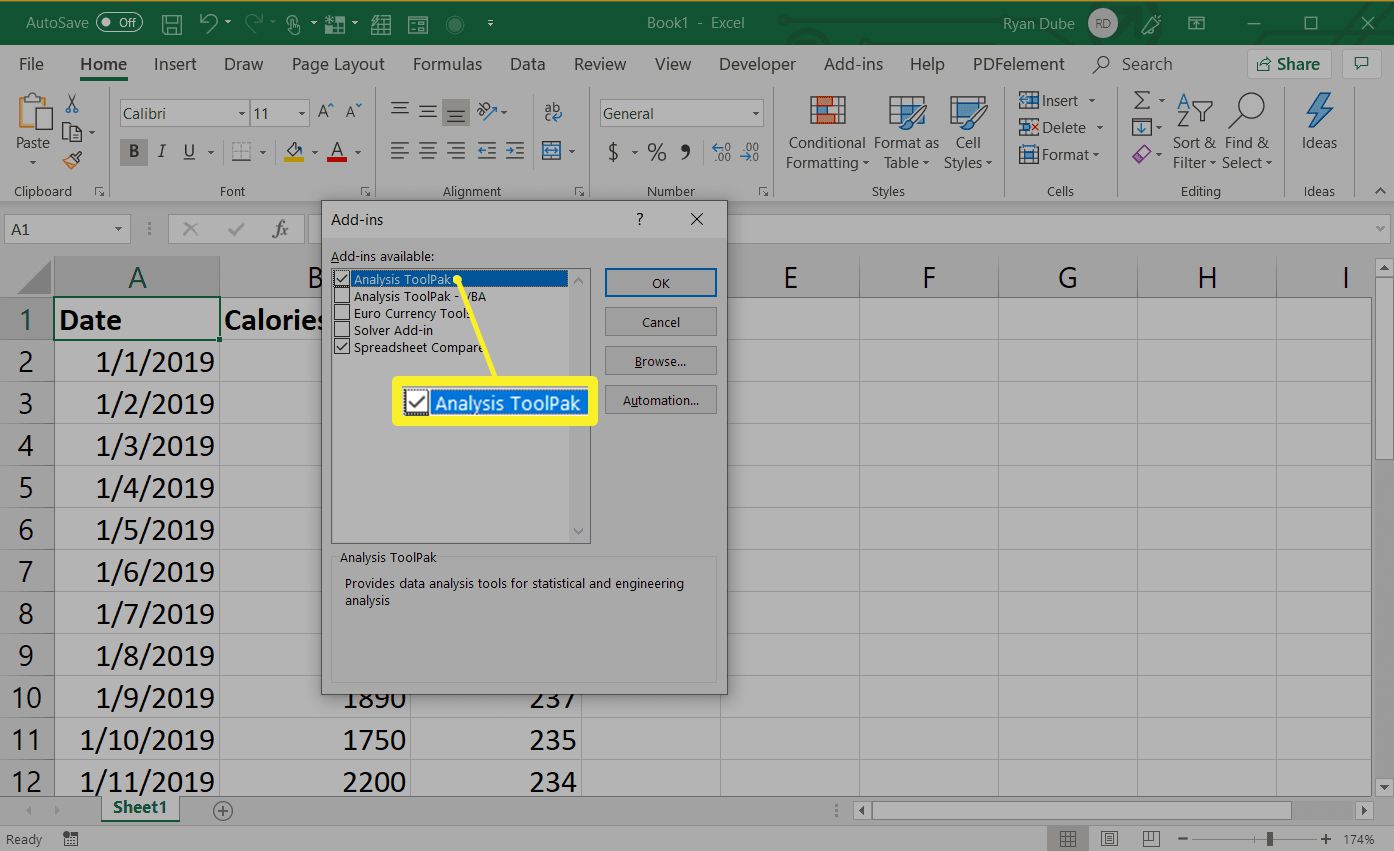Click the Merge & Center icon
1394x851 pixels.
(x=552, y=152)
